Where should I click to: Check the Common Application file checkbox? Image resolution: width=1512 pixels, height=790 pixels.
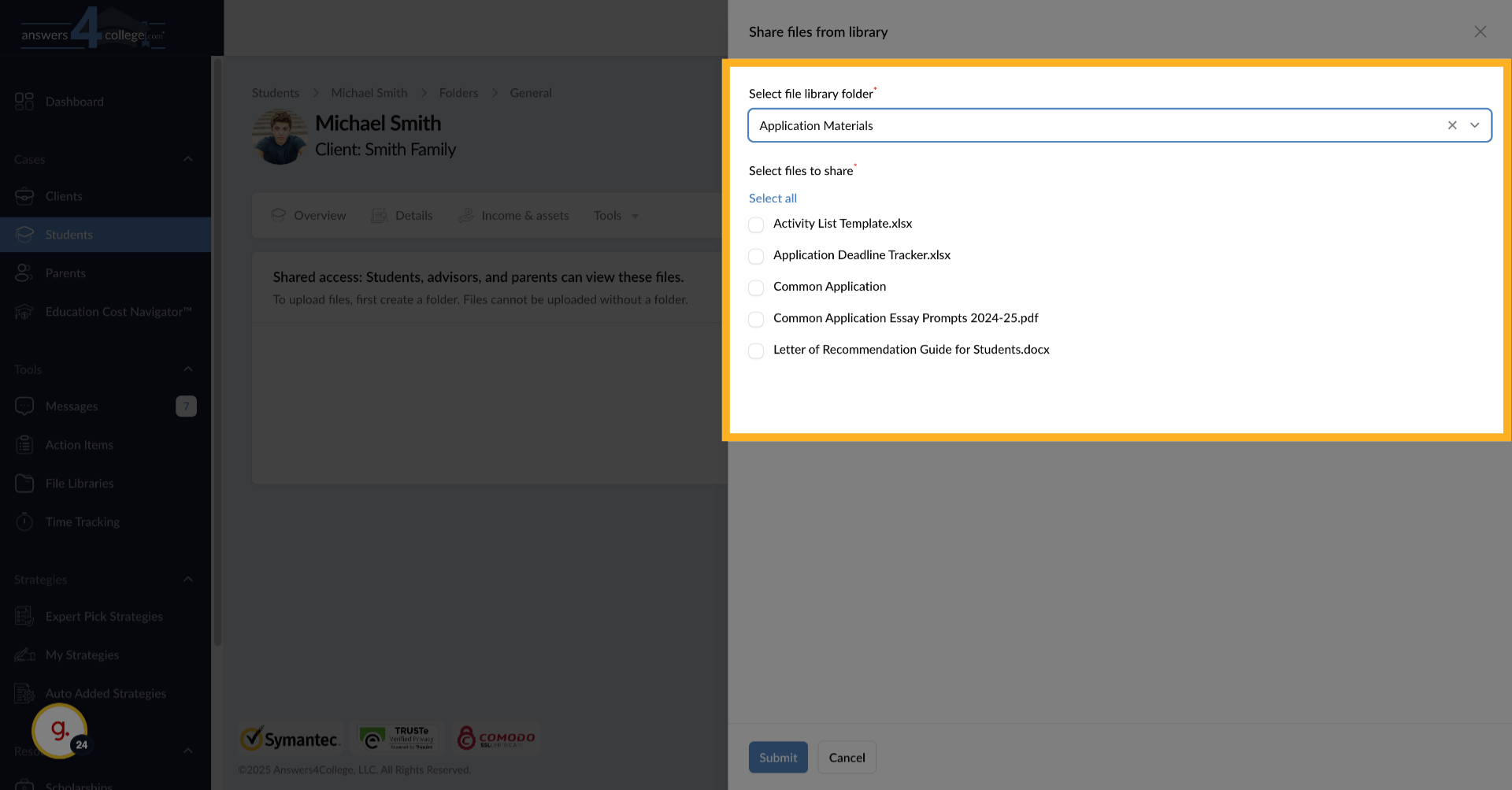coord(756,287)
